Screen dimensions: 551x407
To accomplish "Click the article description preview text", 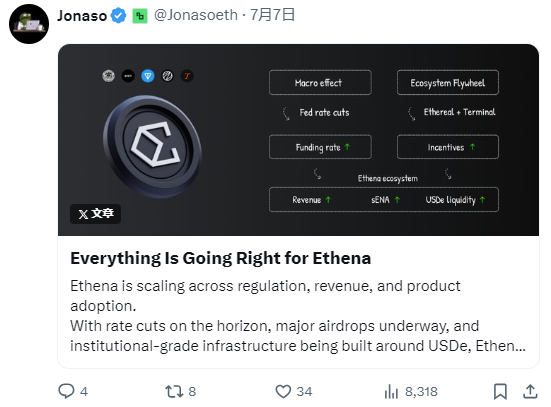I will [298, 316].
